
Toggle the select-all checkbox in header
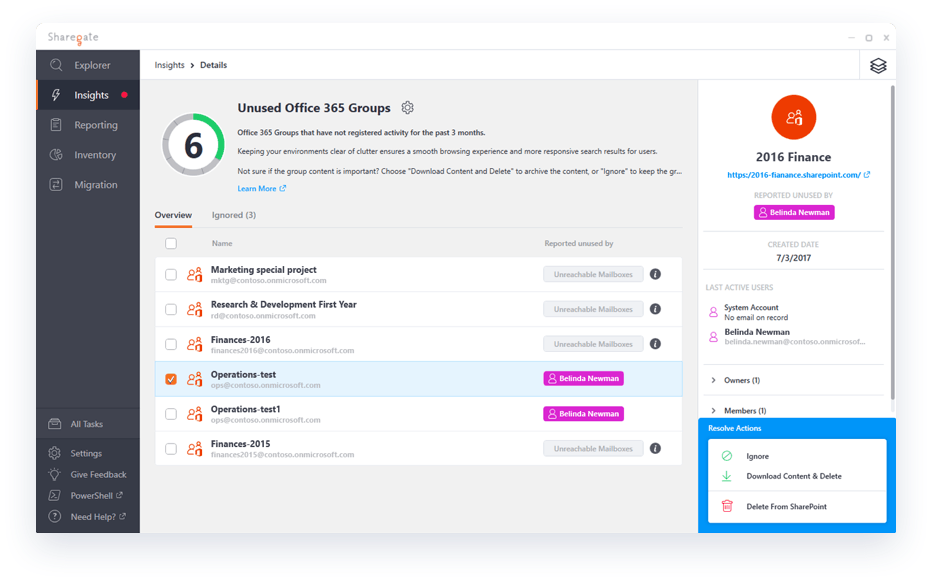pos(171,243)
